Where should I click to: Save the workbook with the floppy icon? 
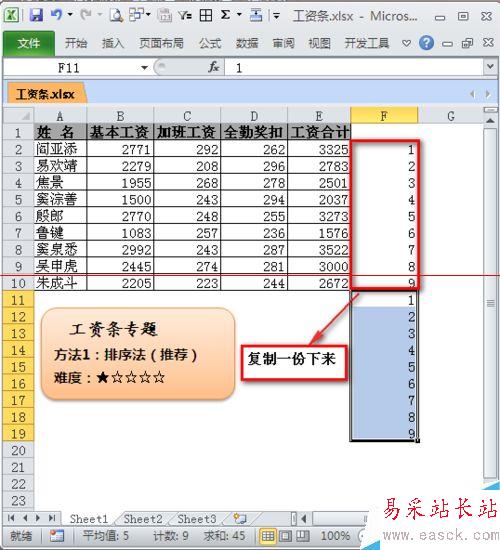pos(36,15)
